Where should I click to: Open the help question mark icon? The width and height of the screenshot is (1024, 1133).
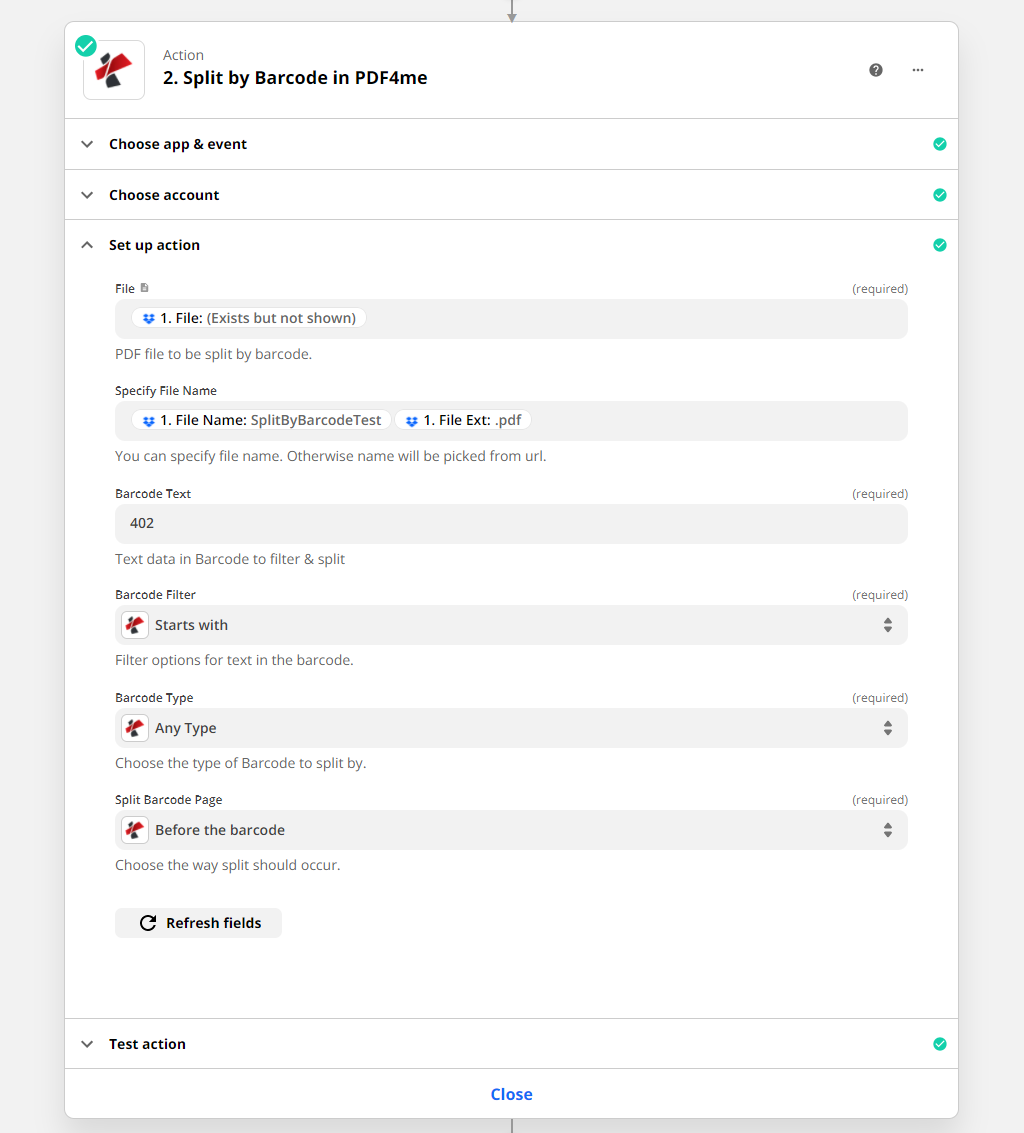click(876, 70)
